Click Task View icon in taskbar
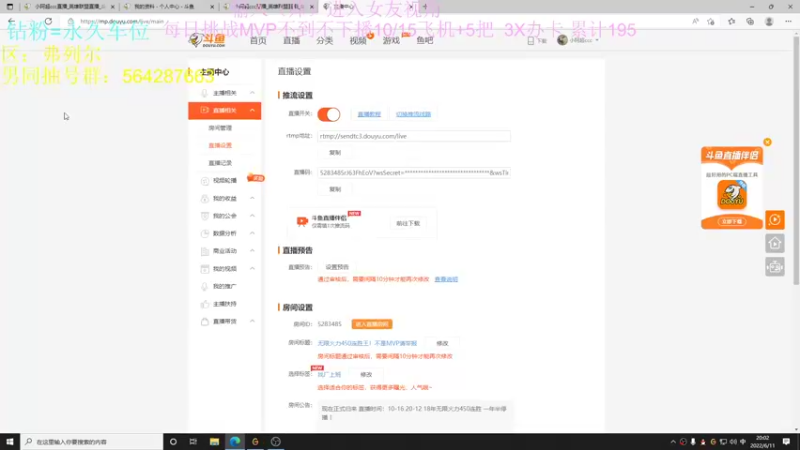The image size is (800, 450). click(193, 441)
